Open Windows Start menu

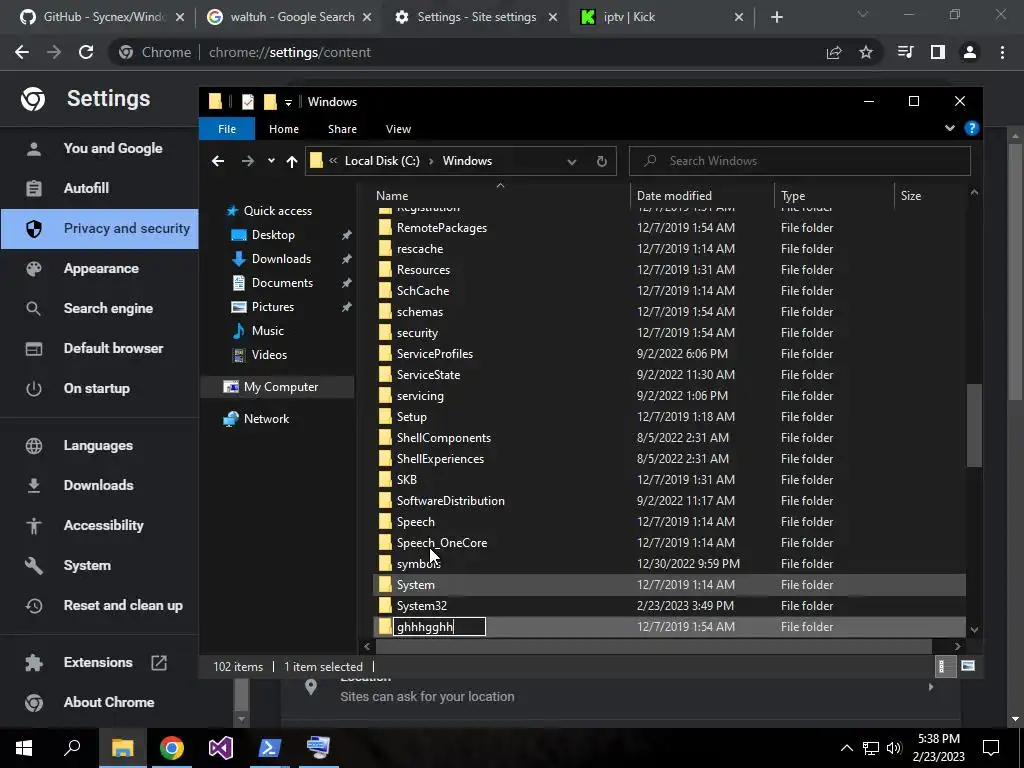24,748
